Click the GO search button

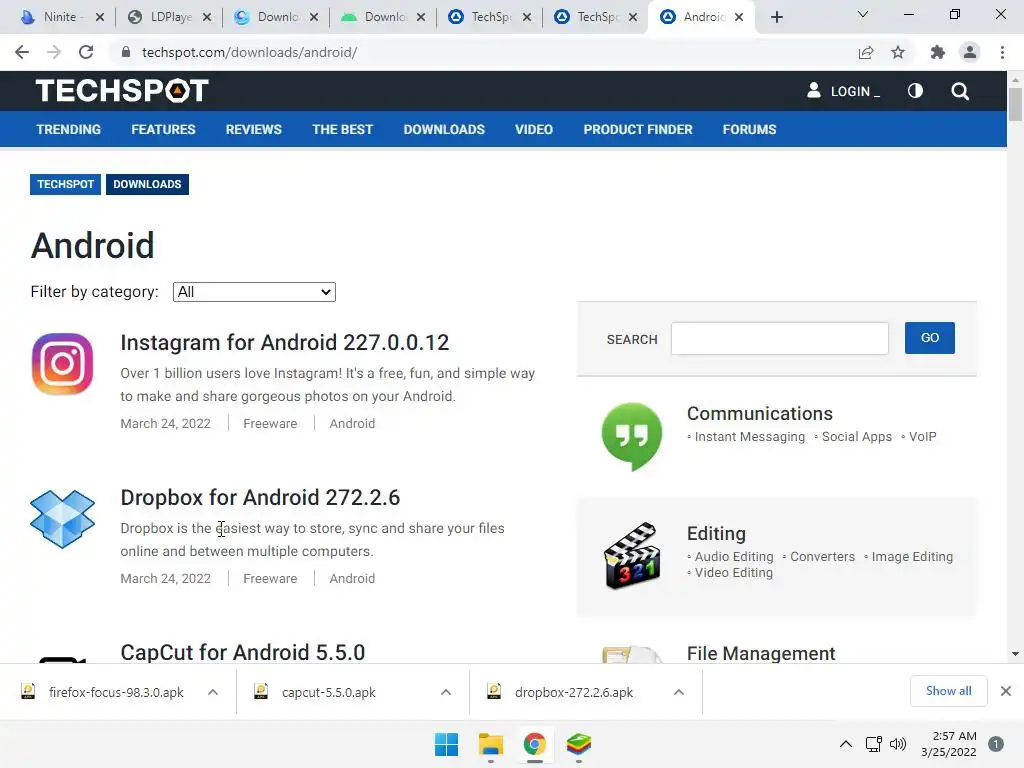(x=929, y=338)
